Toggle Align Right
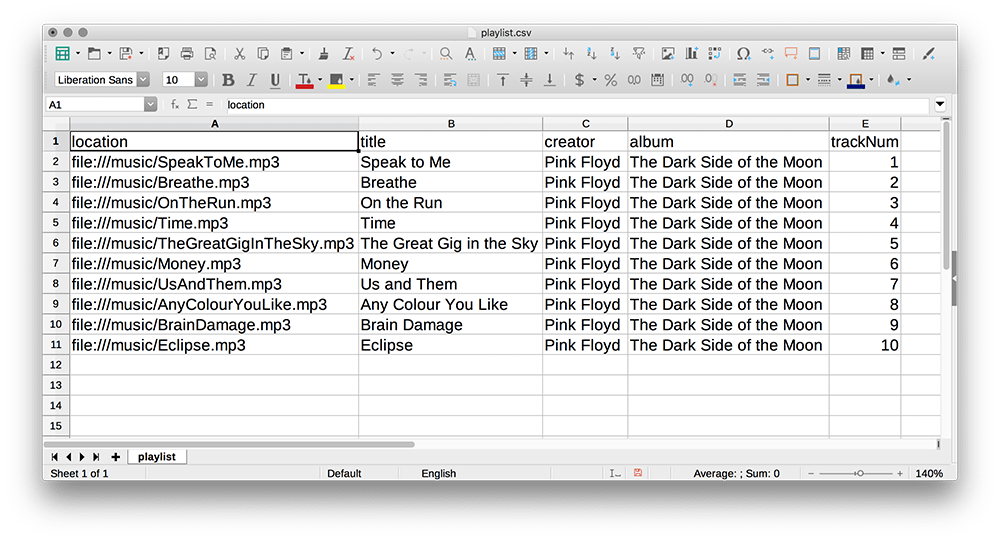This screenshot has width=1000, height=541. click(421, 80)
